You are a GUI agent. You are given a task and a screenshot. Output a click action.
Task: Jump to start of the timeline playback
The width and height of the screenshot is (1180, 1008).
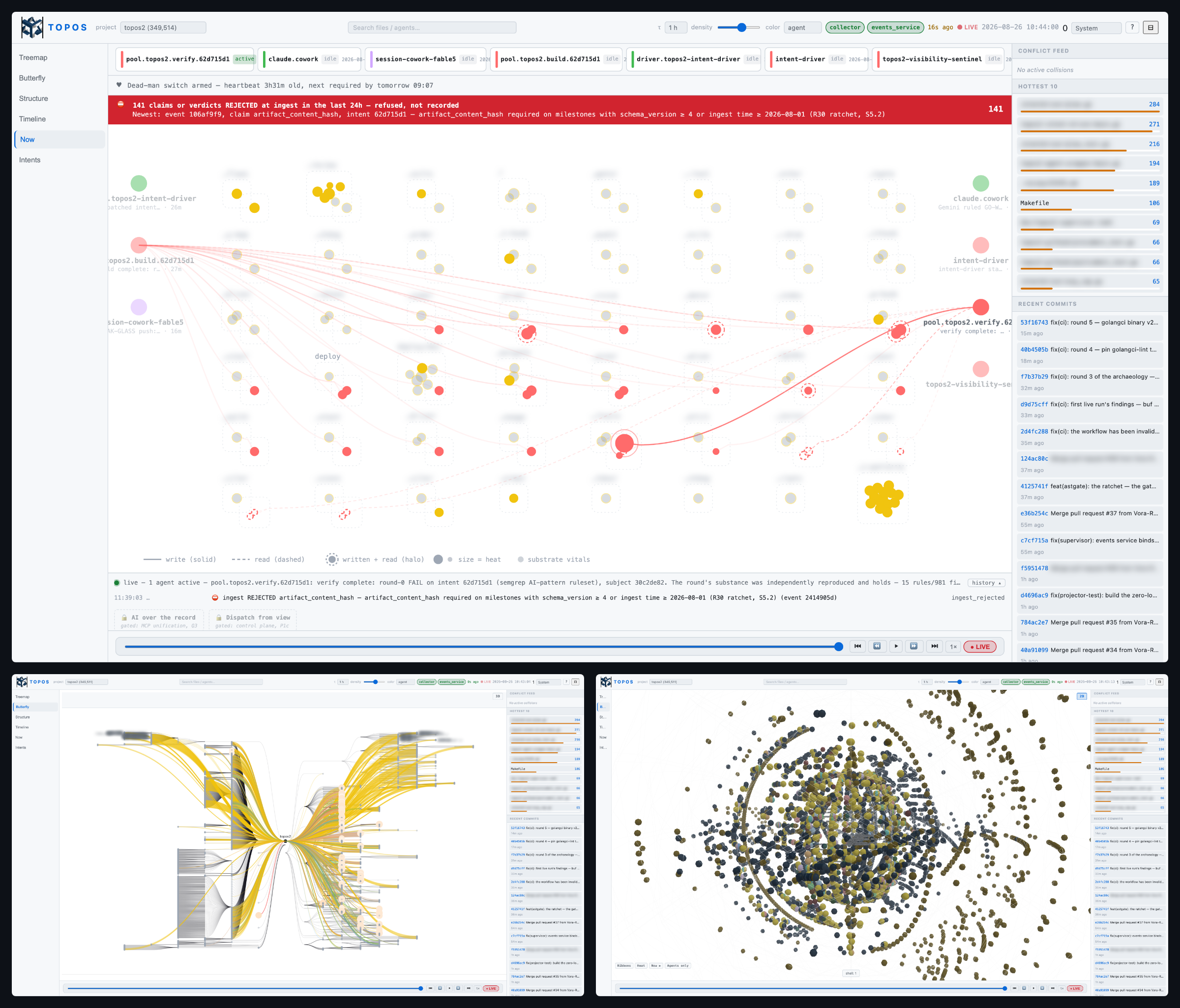pos(857,647)
